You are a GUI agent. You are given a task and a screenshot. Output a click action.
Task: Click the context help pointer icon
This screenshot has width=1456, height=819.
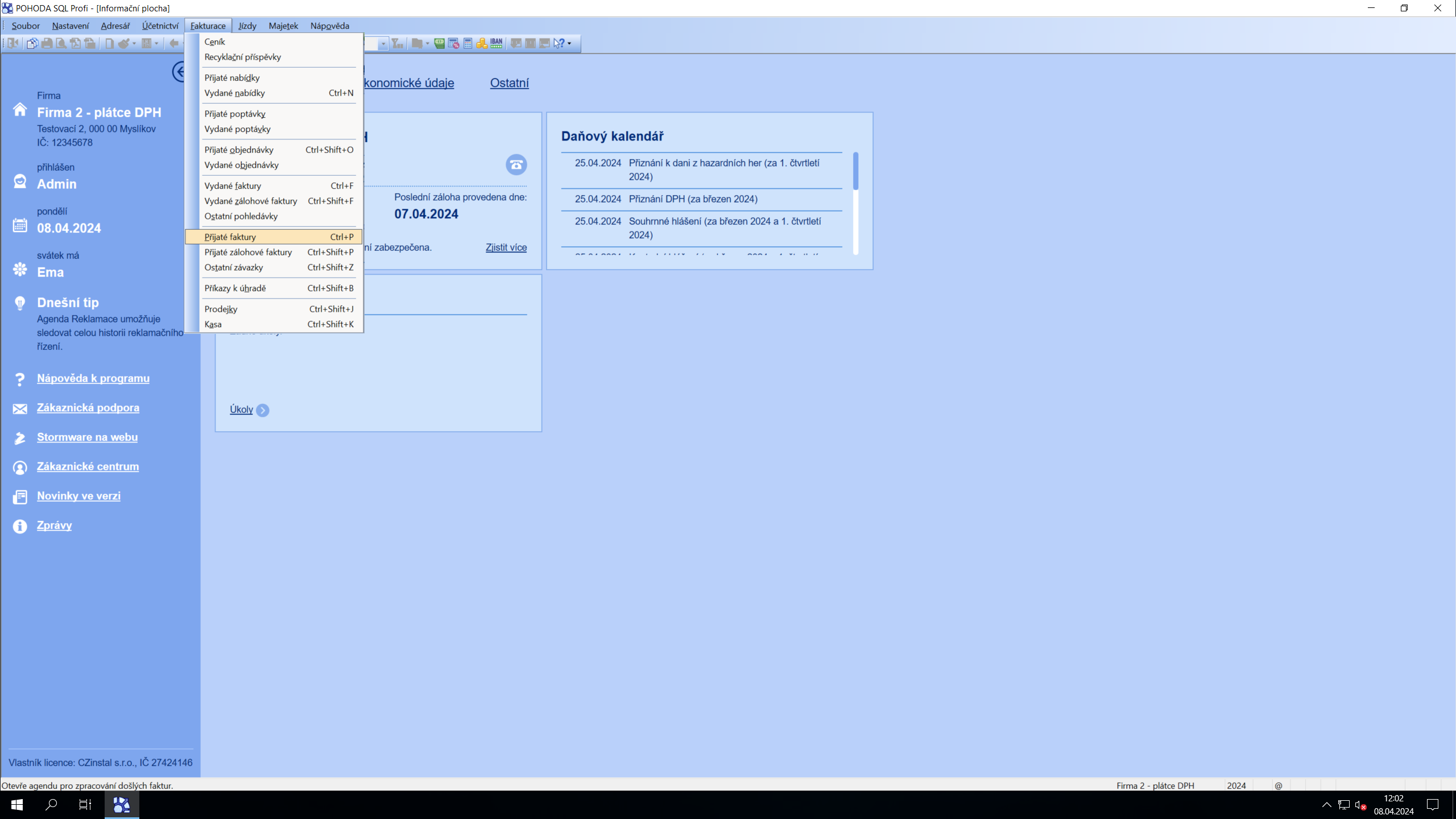click(x=559, y=43)
